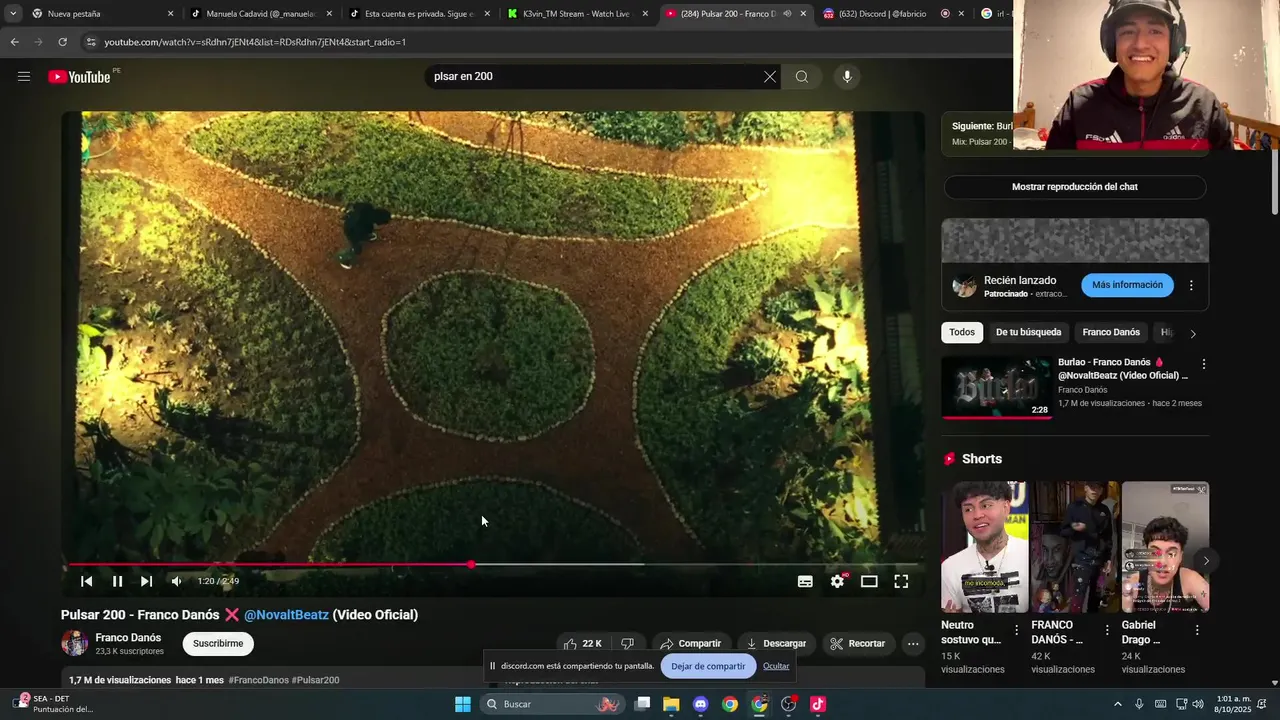Screen dimensions: 1280x720
Task: Go back to the previous page
Action: [x=14, y=42]
